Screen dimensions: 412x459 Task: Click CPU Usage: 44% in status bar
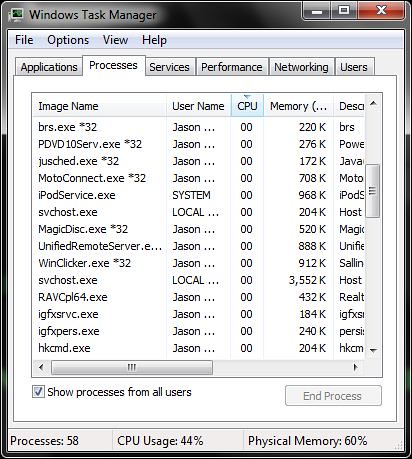(x=160, y=441)
